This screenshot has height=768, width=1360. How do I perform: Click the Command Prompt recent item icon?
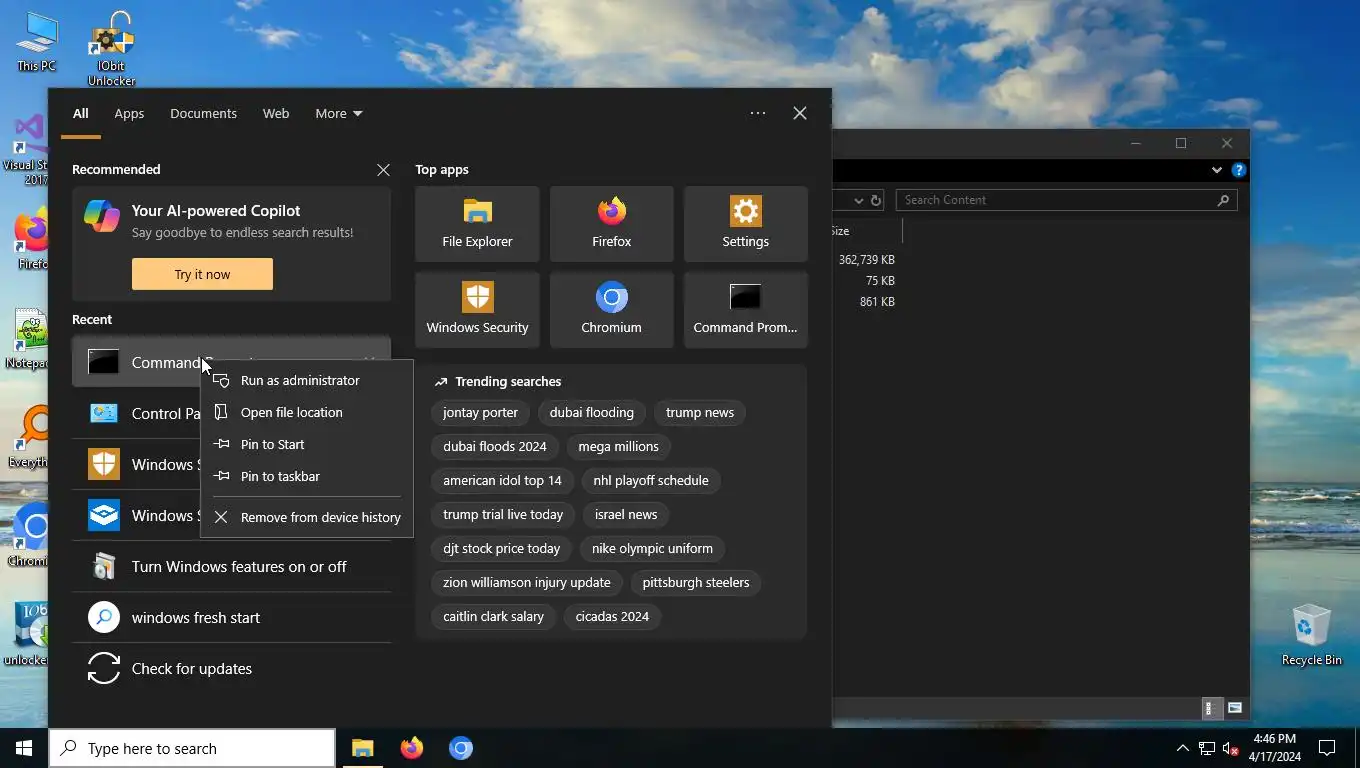(x=104, y=362)
